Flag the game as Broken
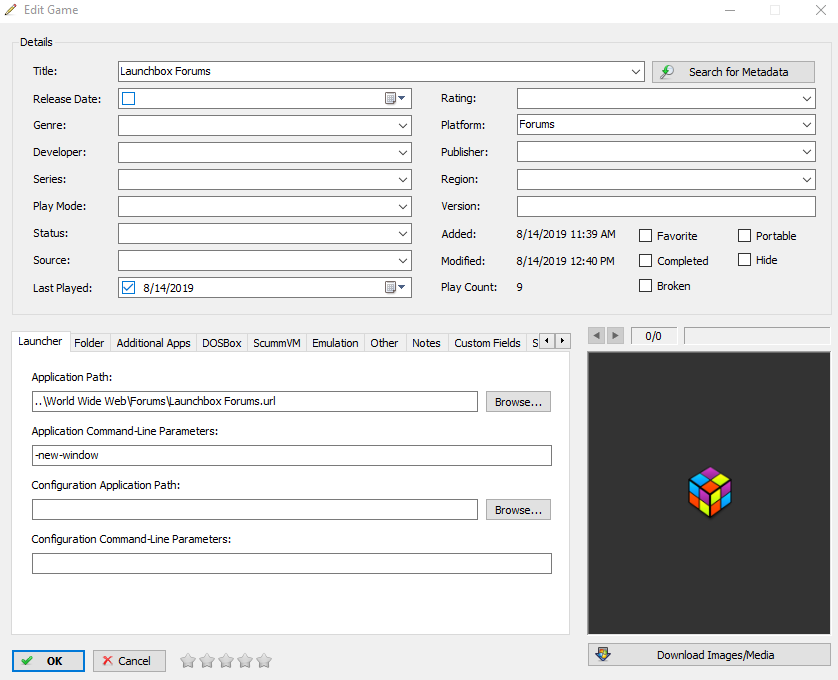This screenshot has width=838, height=680. (x=646, y=285)
